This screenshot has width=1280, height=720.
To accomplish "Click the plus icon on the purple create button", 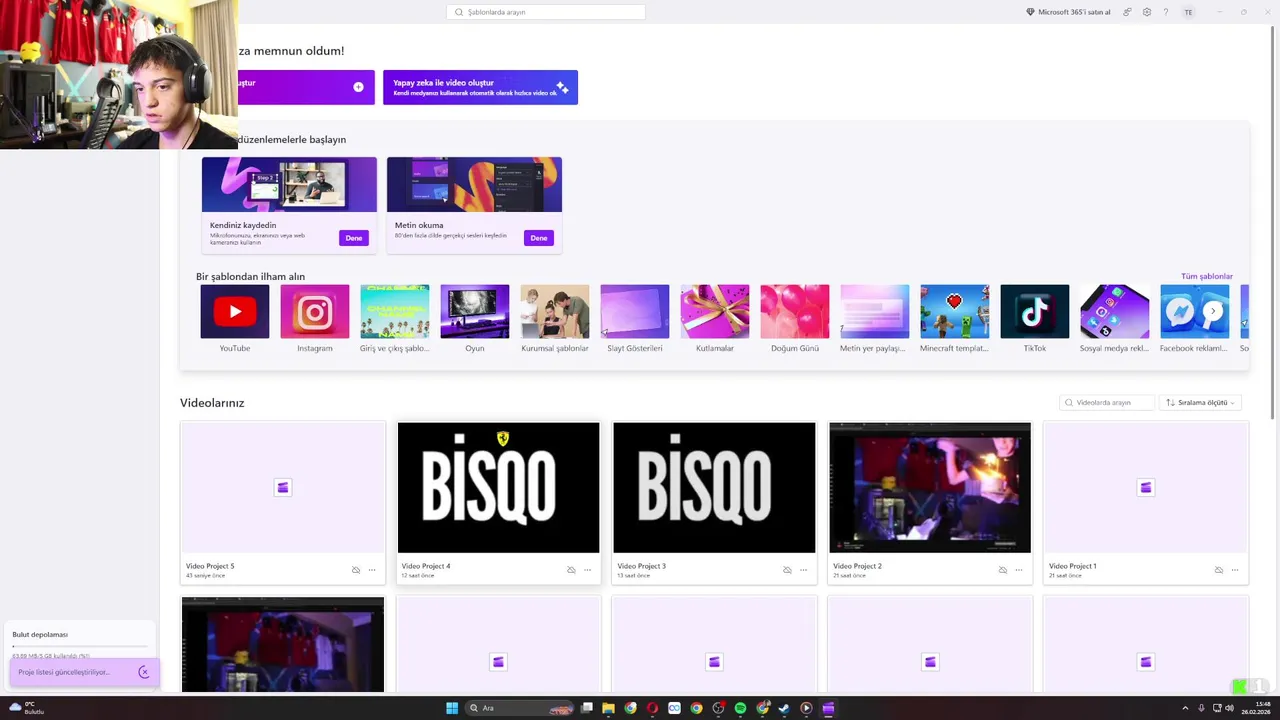I will (x=358, y=87).
